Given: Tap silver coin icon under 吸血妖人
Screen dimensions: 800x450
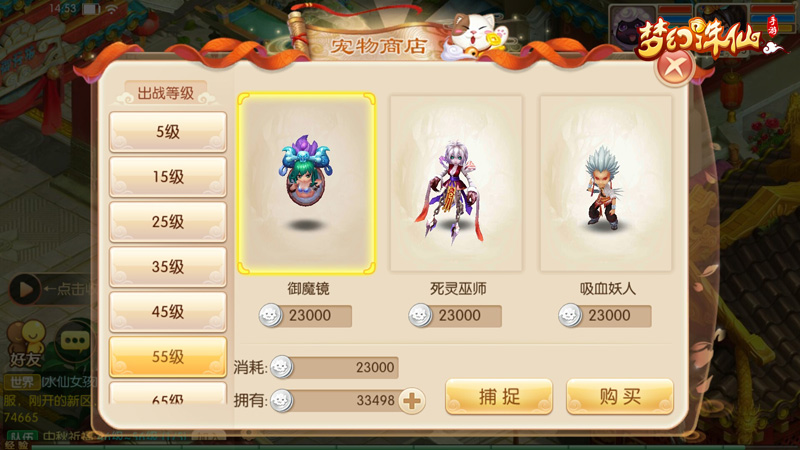Looking at the screenshot, I should click(x=570, y=315).
